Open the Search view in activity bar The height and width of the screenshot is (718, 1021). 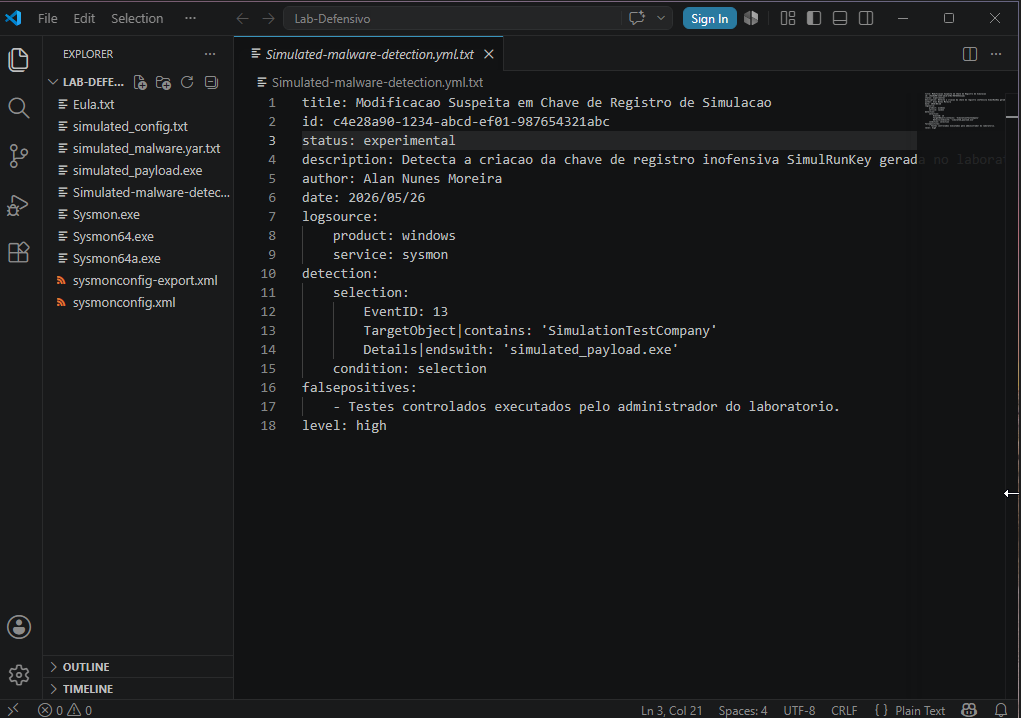pos(18,107)
